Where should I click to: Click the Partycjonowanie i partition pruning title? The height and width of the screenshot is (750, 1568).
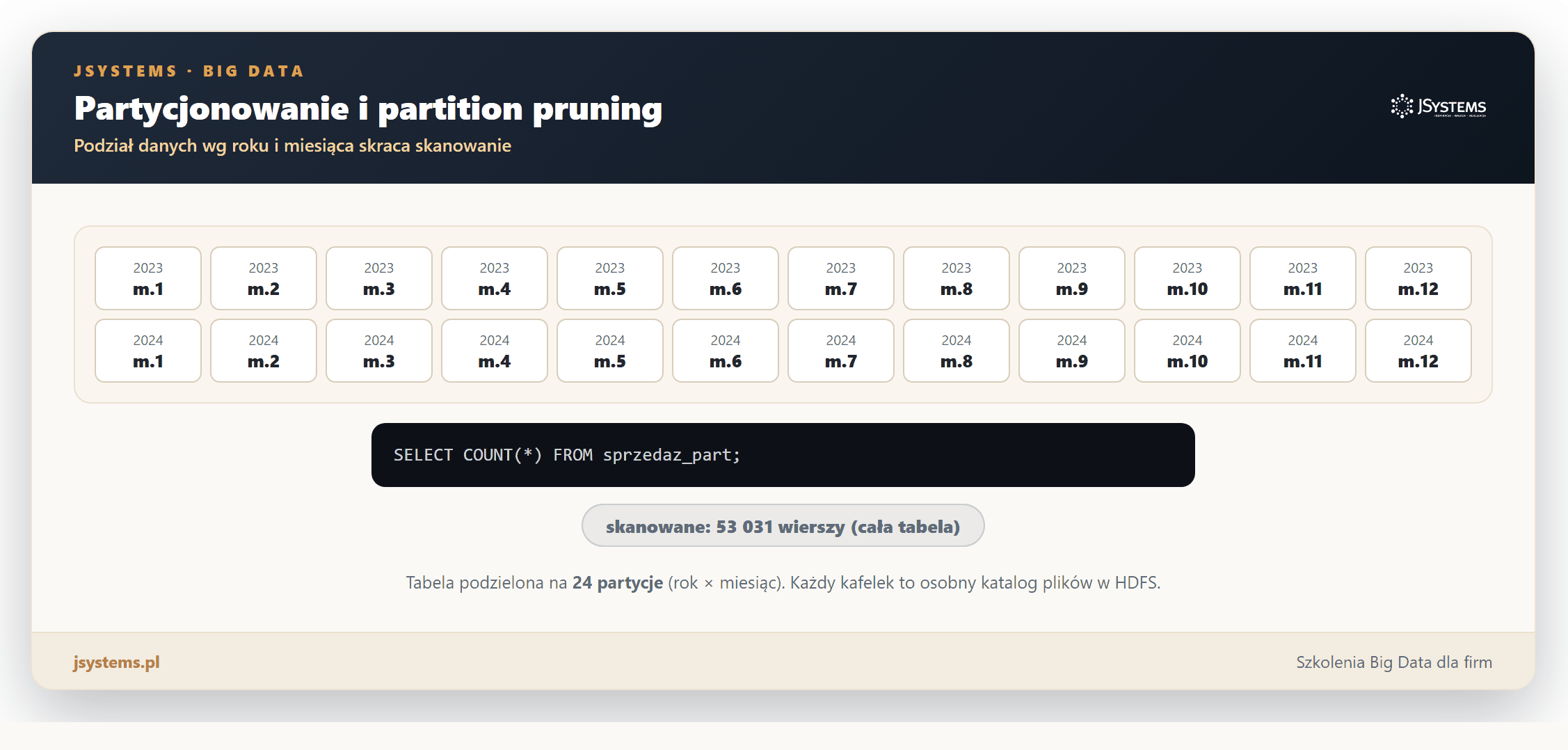pyautogui.click(x=368, y=109)
